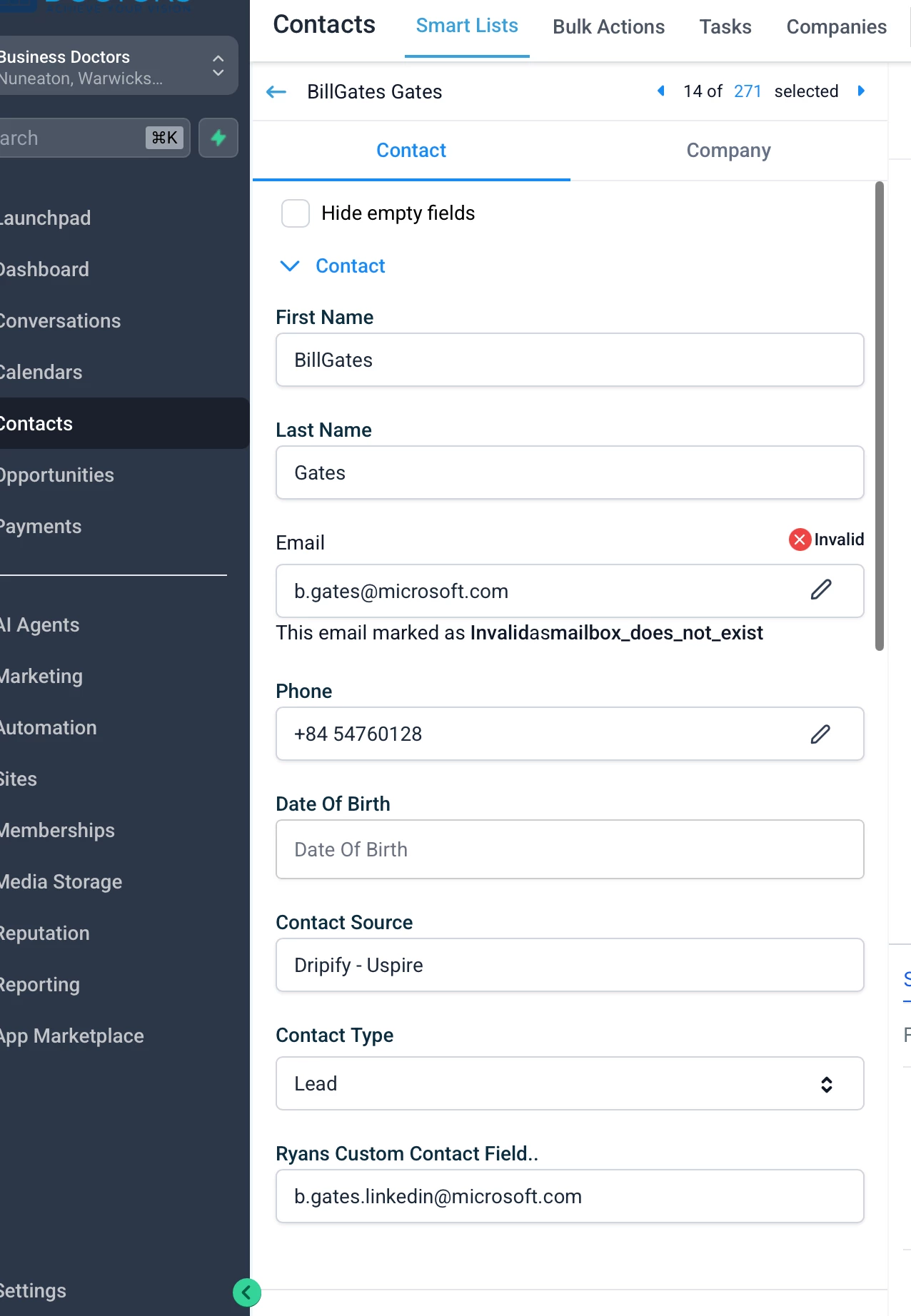Edit the phone number with pencil icon
The height and width of the screenshot is (1316, 911).
[821, 734]
